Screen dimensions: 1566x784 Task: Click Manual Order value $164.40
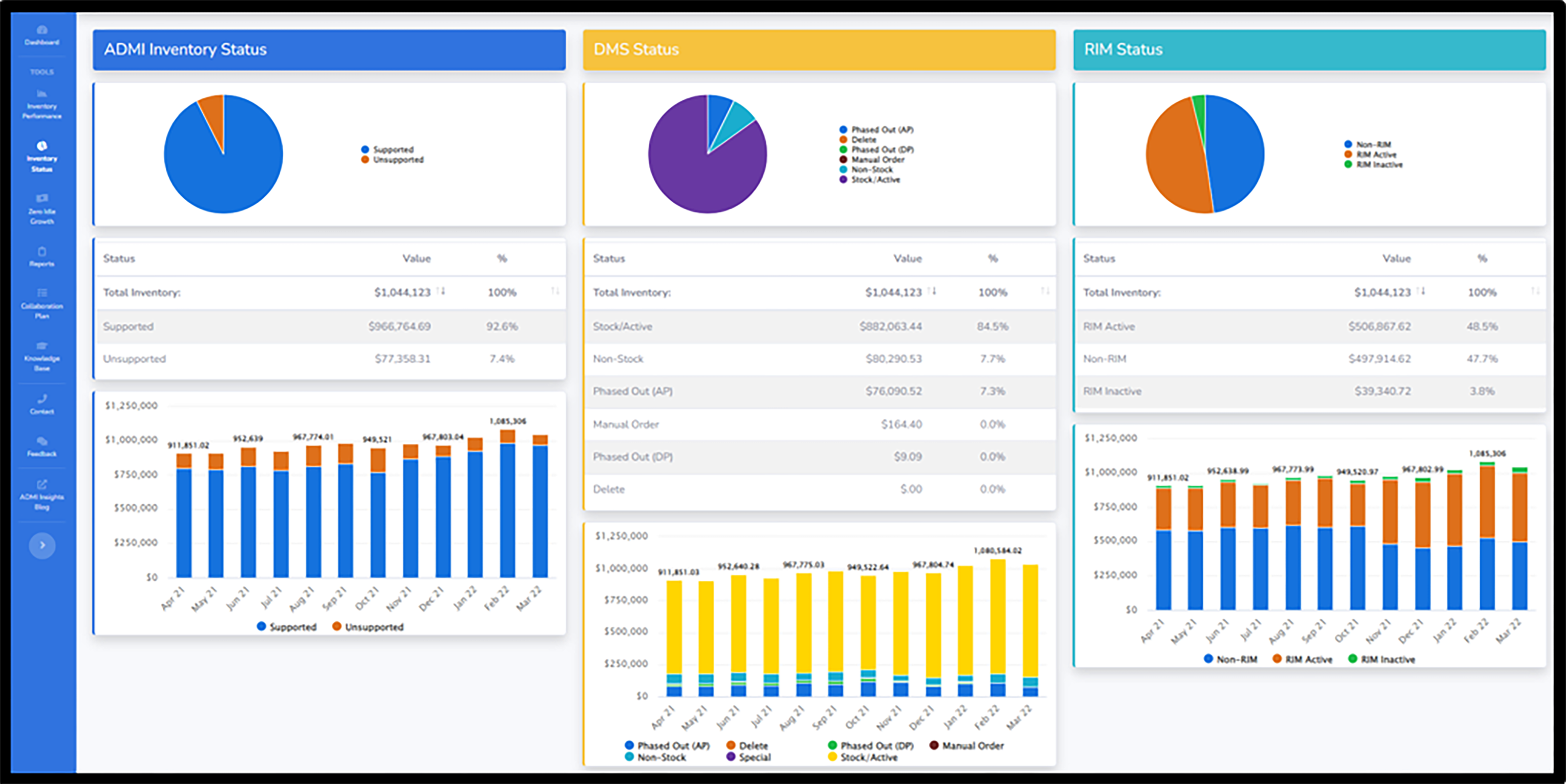tap(901, 424)
